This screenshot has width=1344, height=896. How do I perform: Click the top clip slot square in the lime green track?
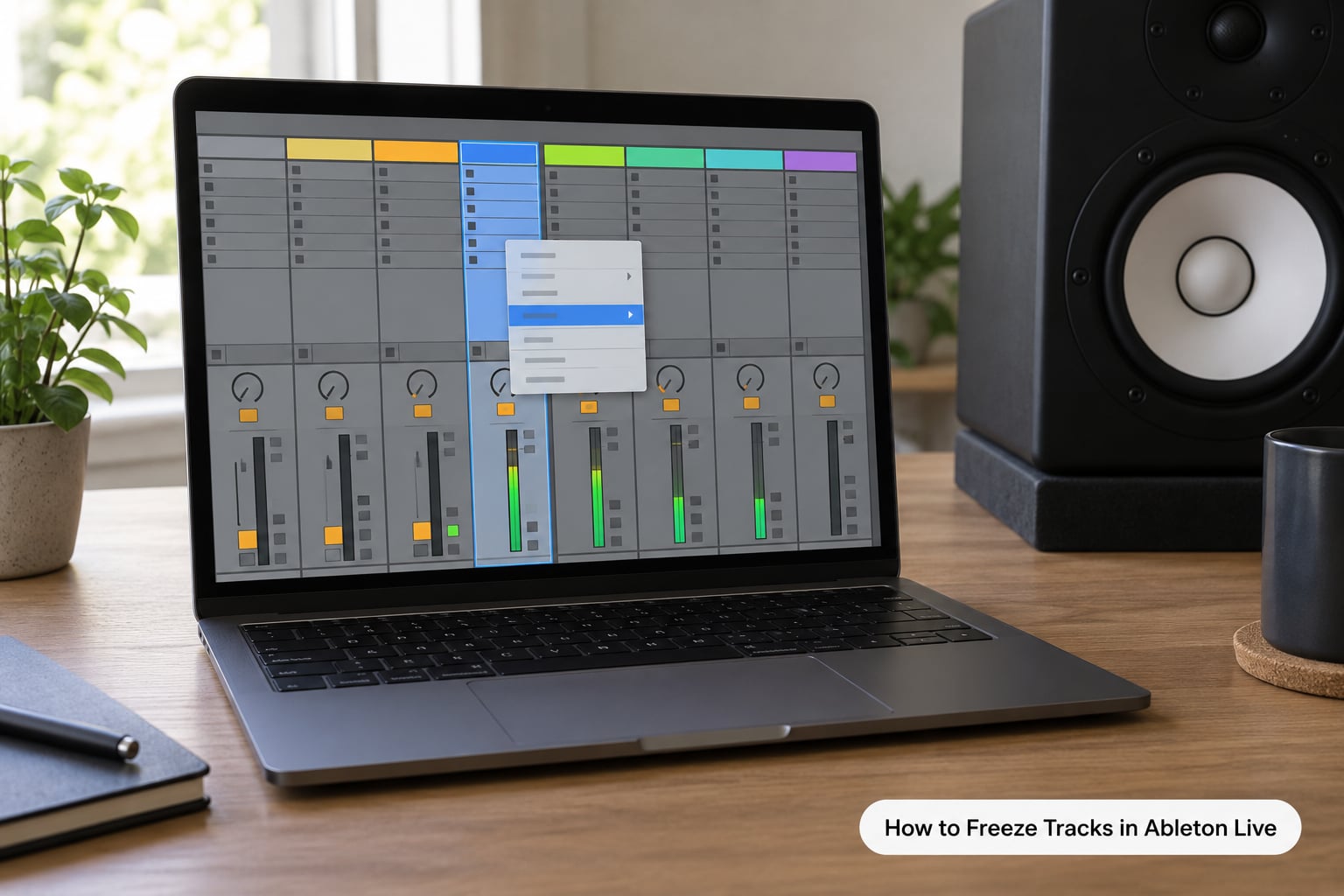tap(553, 175)
